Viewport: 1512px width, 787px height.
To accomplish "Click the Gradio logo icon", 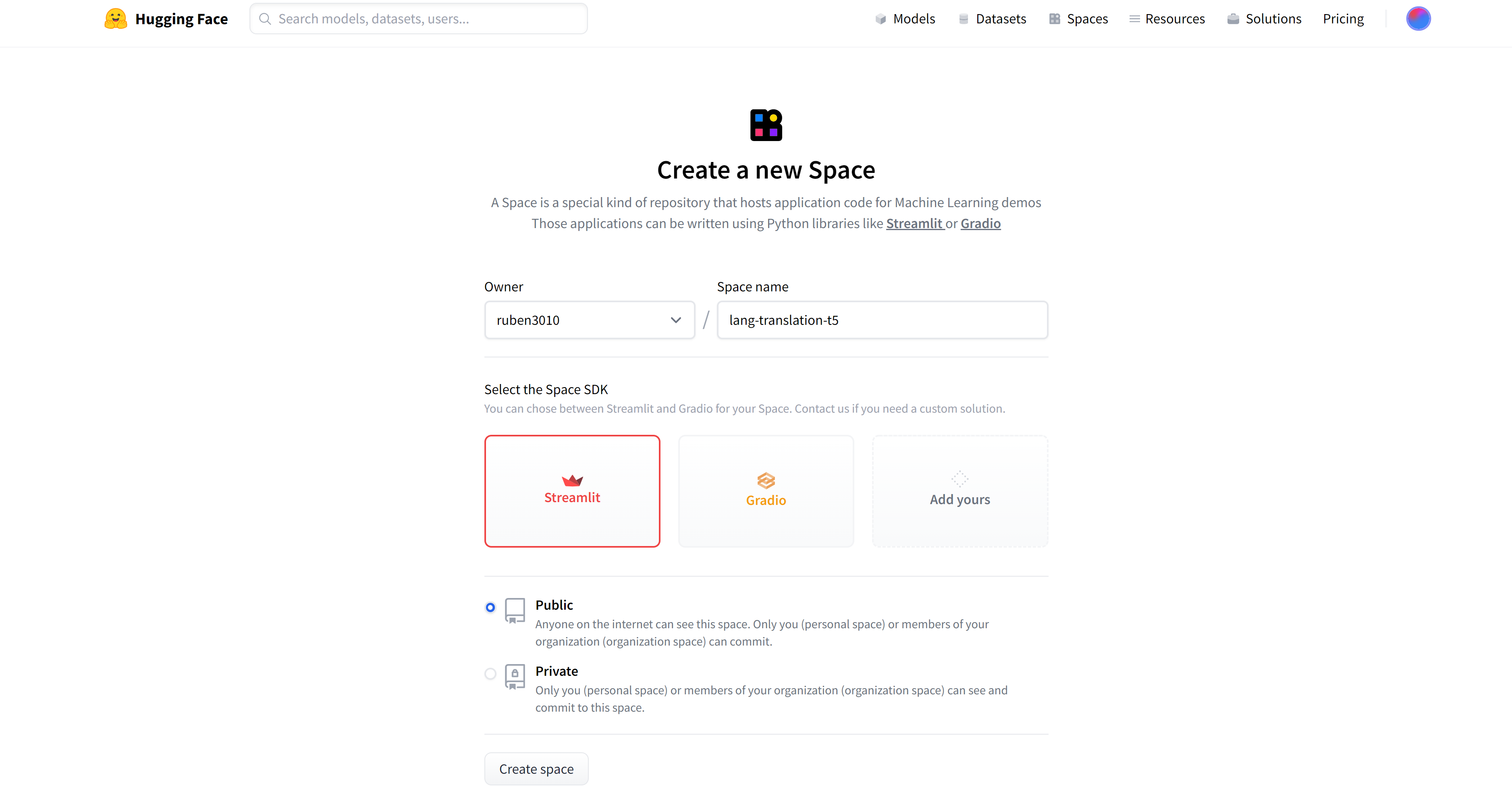I will 766,481.
